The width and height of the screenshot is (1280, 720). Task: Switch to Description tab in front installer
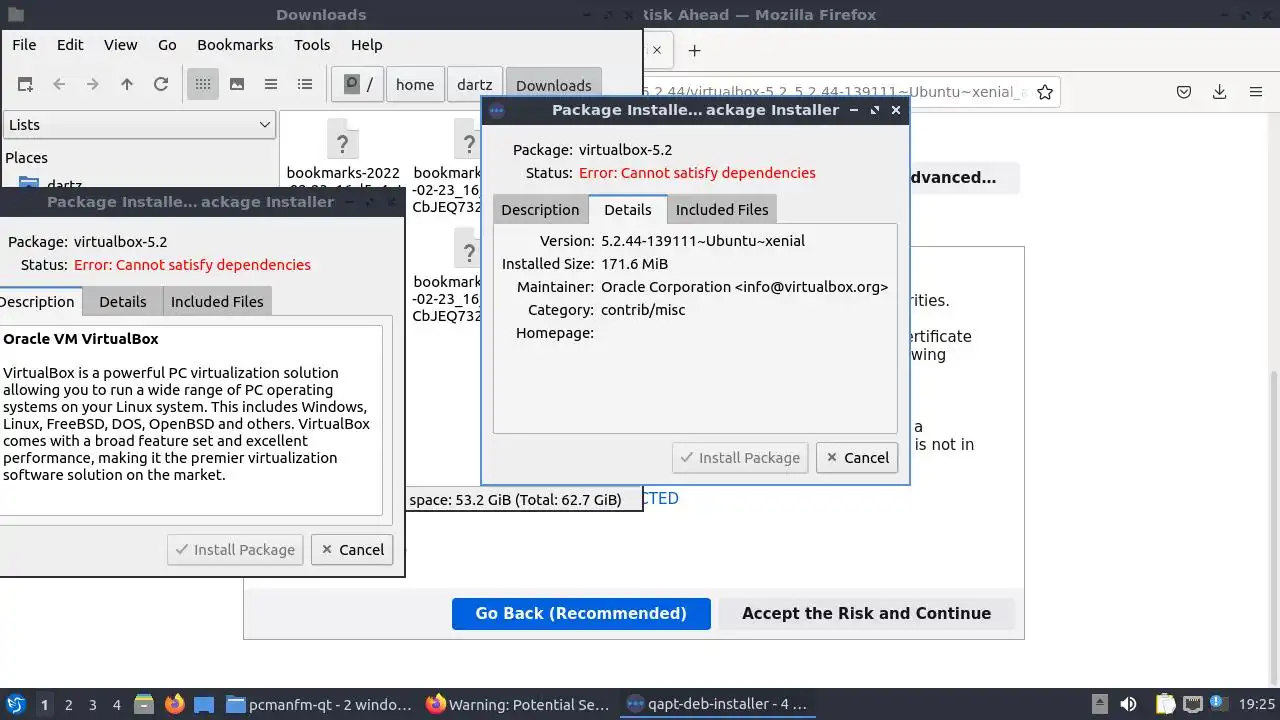(x=540, y=209)
